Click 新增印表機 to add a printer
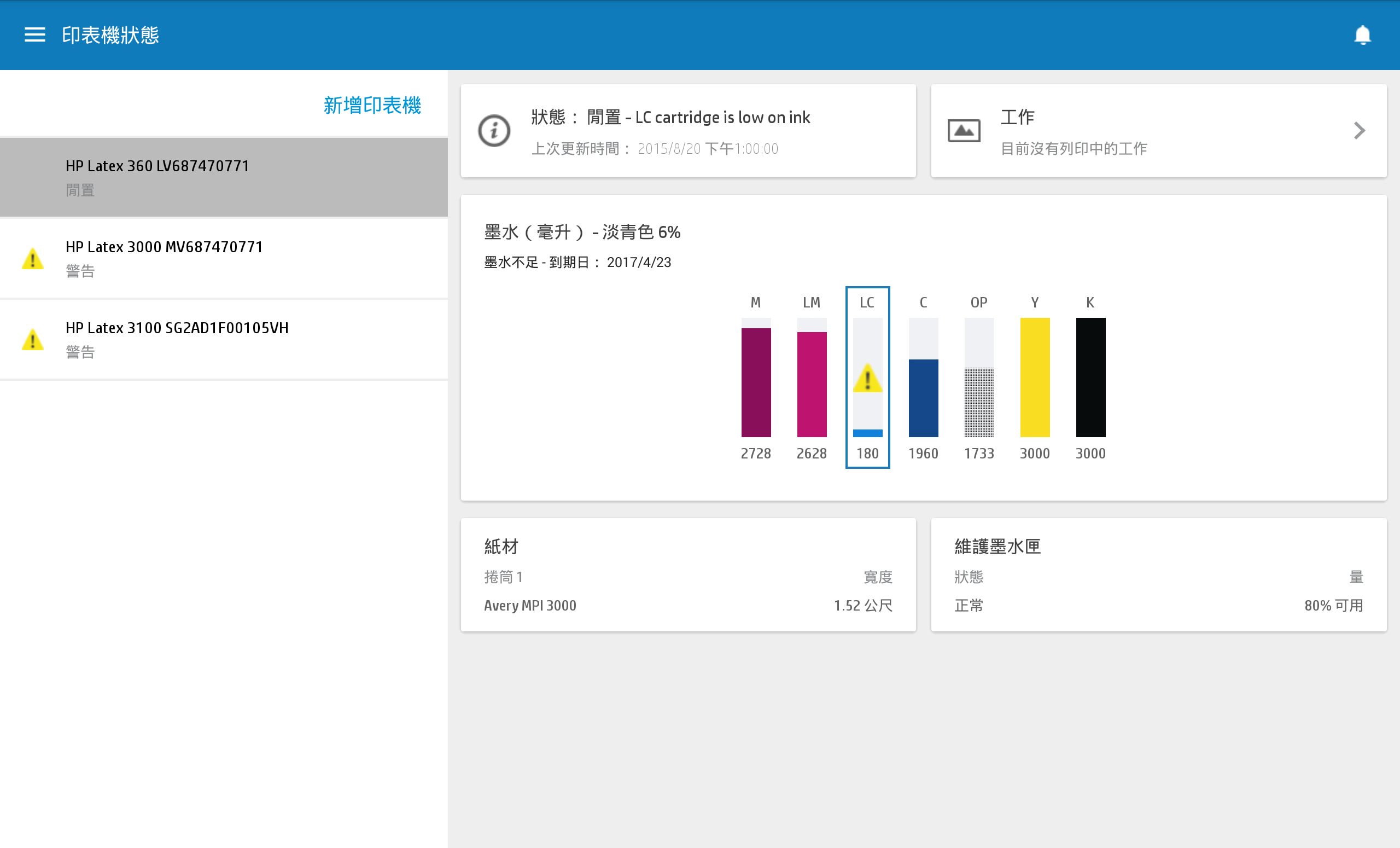This screenshot has width=1400, height=848. point(371,105)
